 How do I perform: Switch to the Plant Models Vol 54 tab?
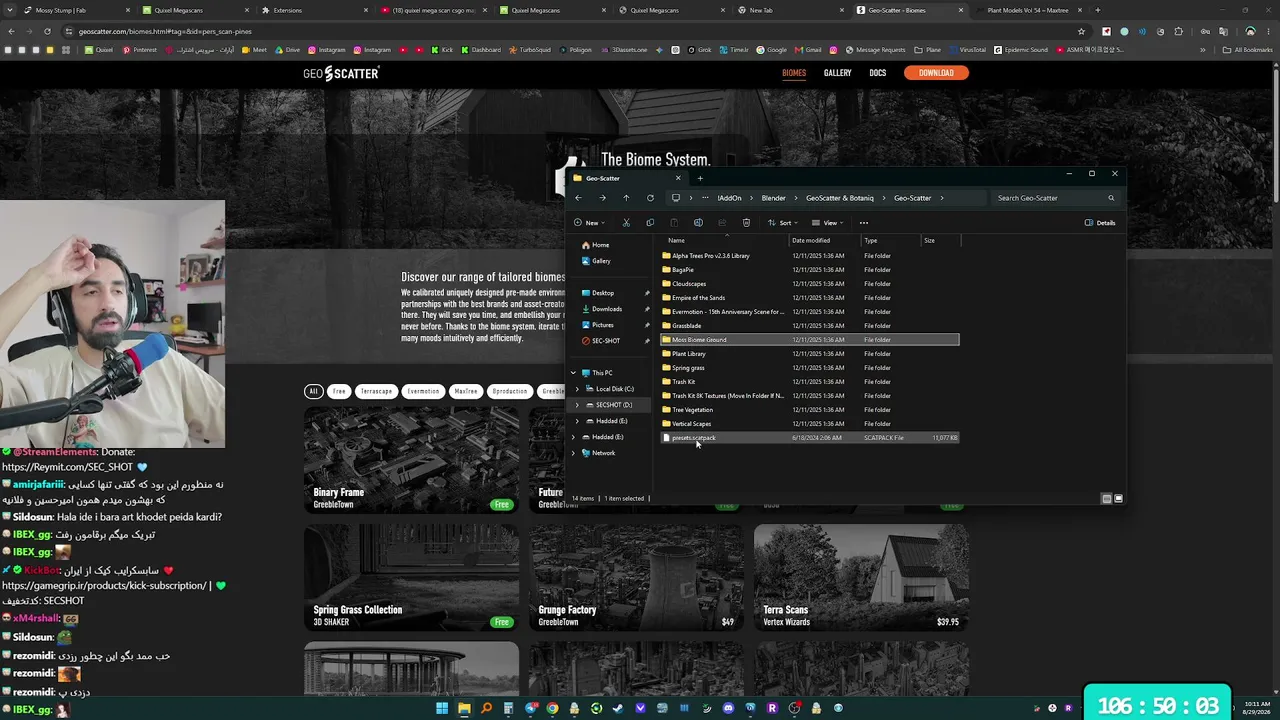click(1028, 10)
